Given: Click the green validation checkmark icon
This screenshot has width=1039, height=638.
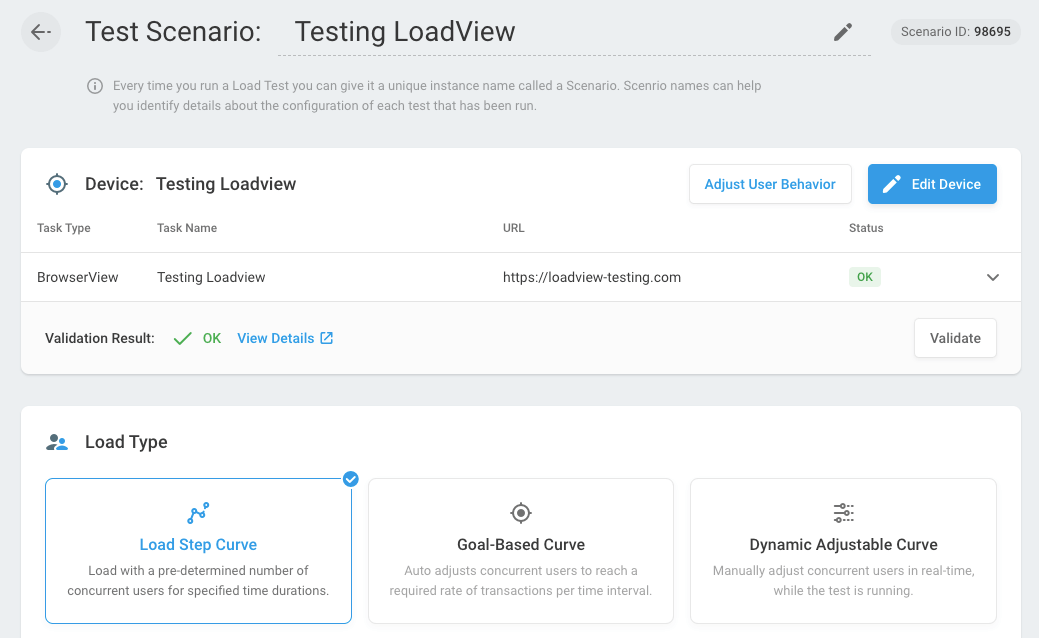Looking at the screenshot, I should (x=182, y=339).
